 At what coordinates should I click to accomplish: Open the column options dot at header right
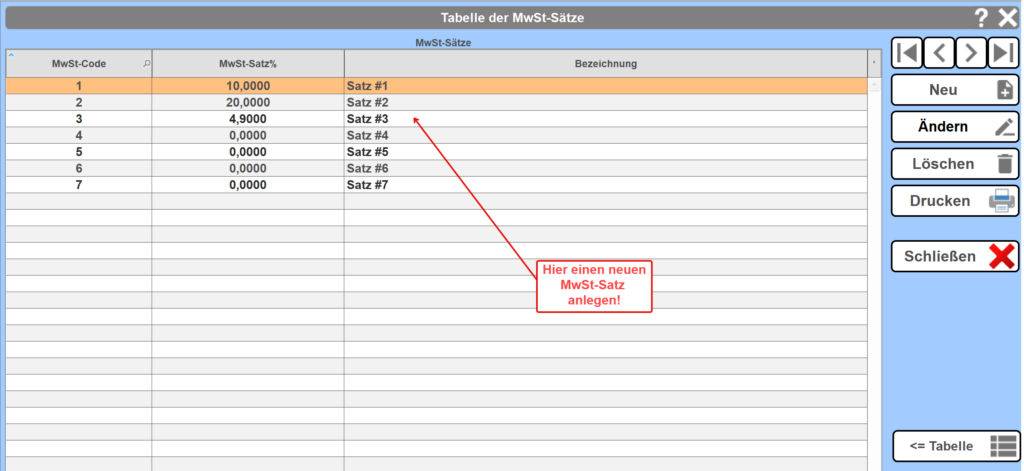point(874,64)
